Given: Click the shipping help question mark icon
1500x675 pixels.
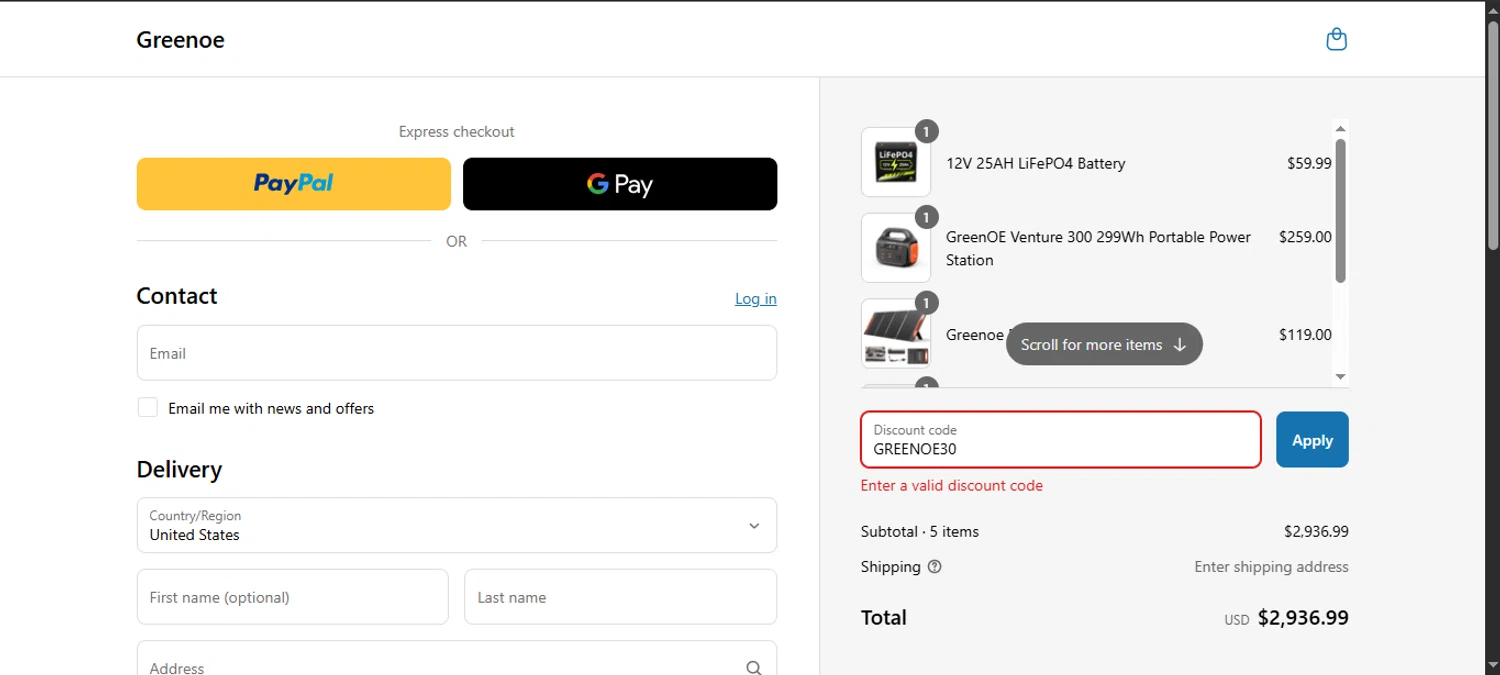Looking at the screenshot, I should 934,567.
